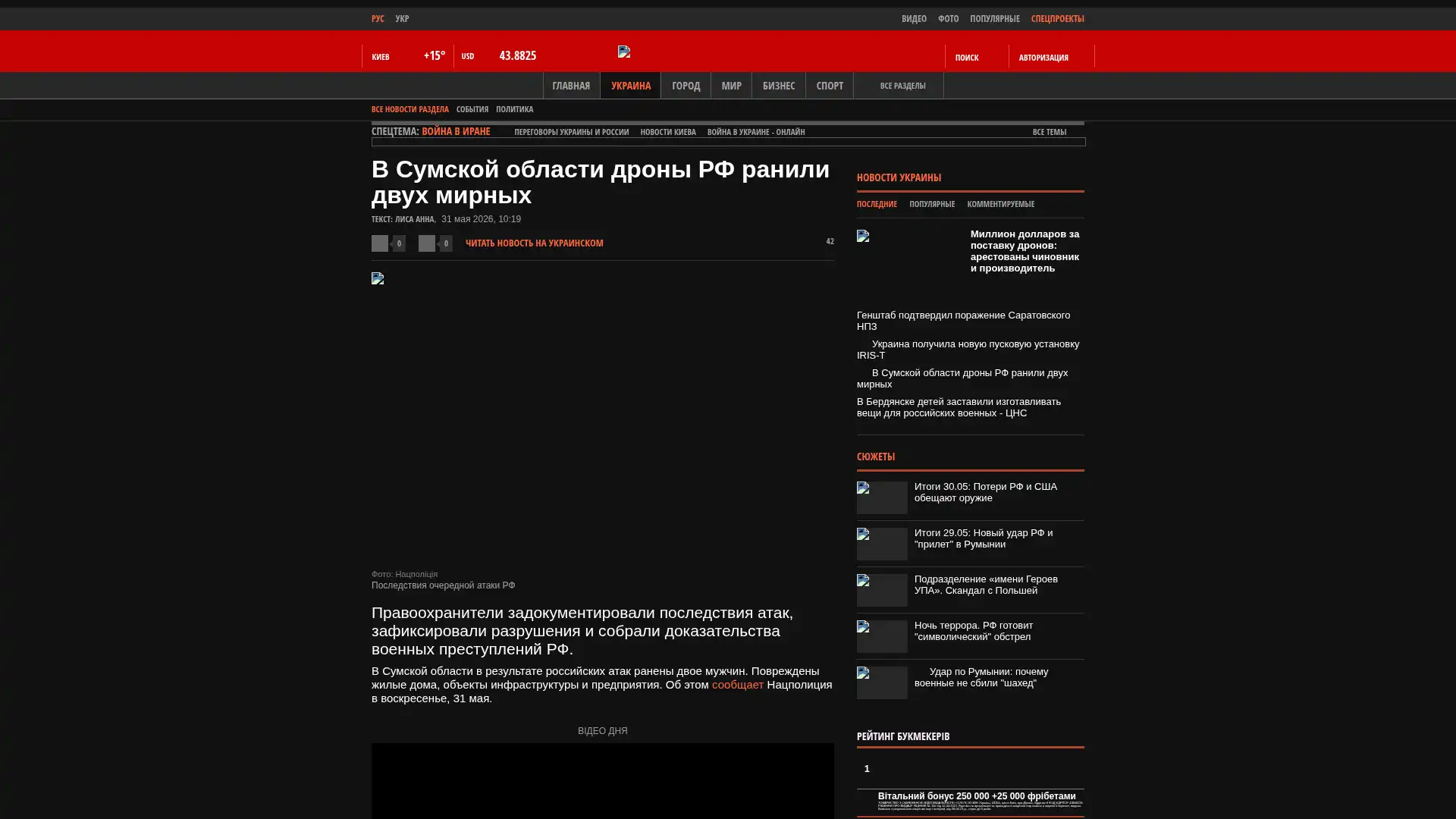Open the БИЗНЕС tab
Image resolution: width=1456 pixels, height=819 pixels.
778,86
